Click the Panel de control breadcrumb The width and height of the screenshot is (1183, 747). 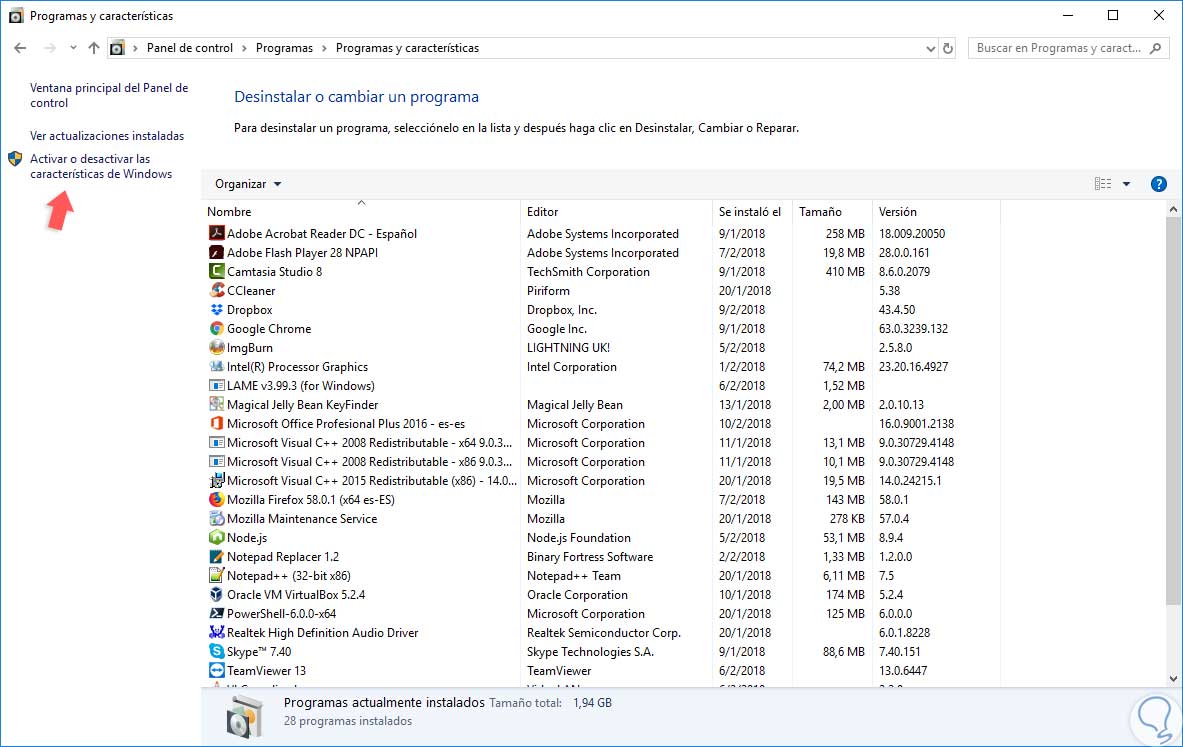tap(189, 48)
